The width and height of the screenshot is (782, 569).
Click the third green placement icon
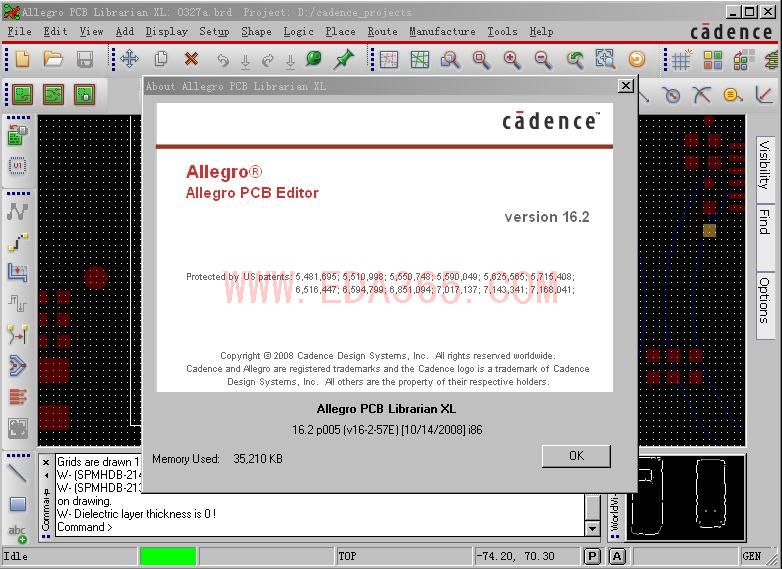click(84, 94)
